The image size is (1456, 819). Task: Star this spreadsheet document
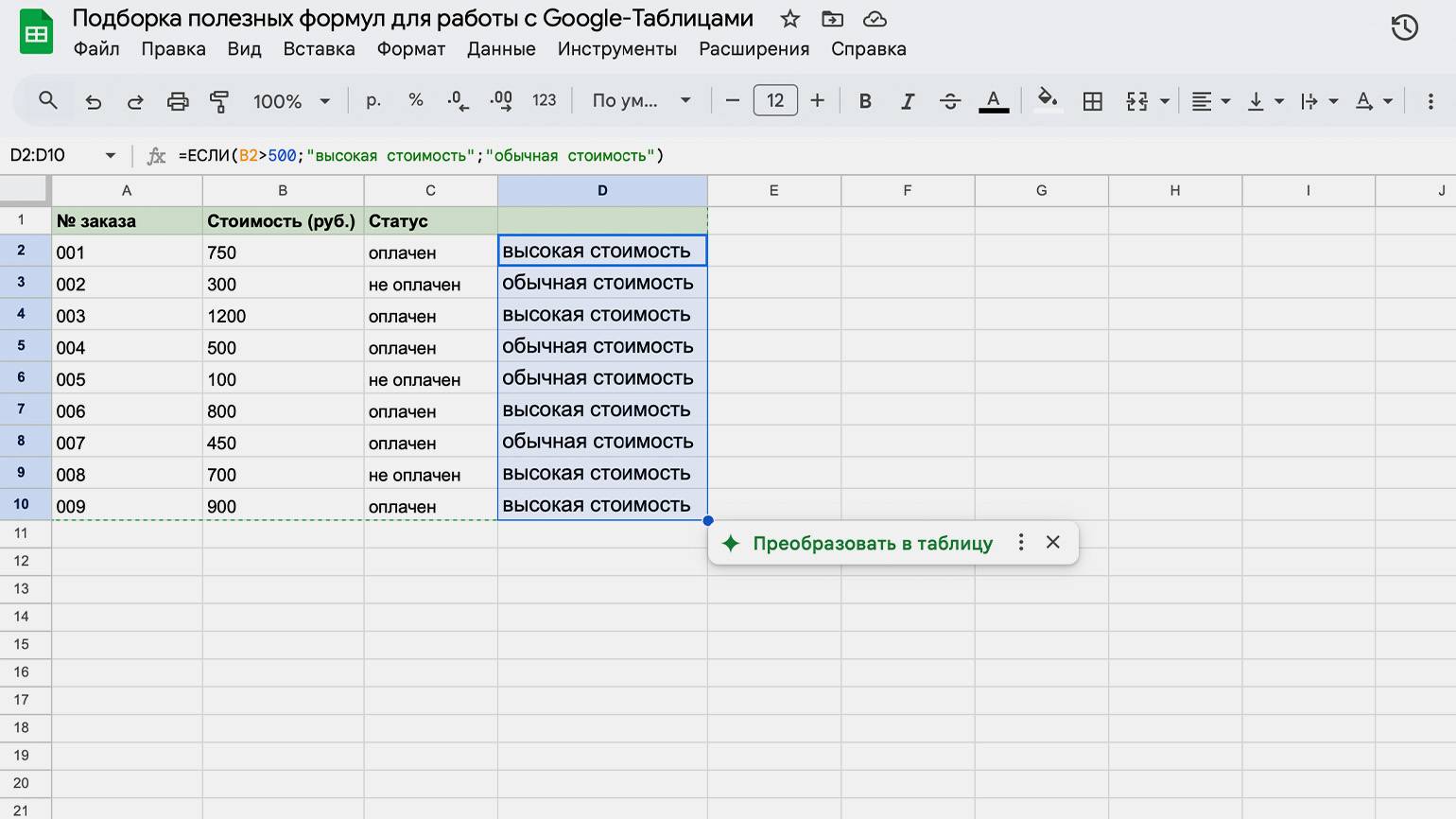(x=790, y=19)
